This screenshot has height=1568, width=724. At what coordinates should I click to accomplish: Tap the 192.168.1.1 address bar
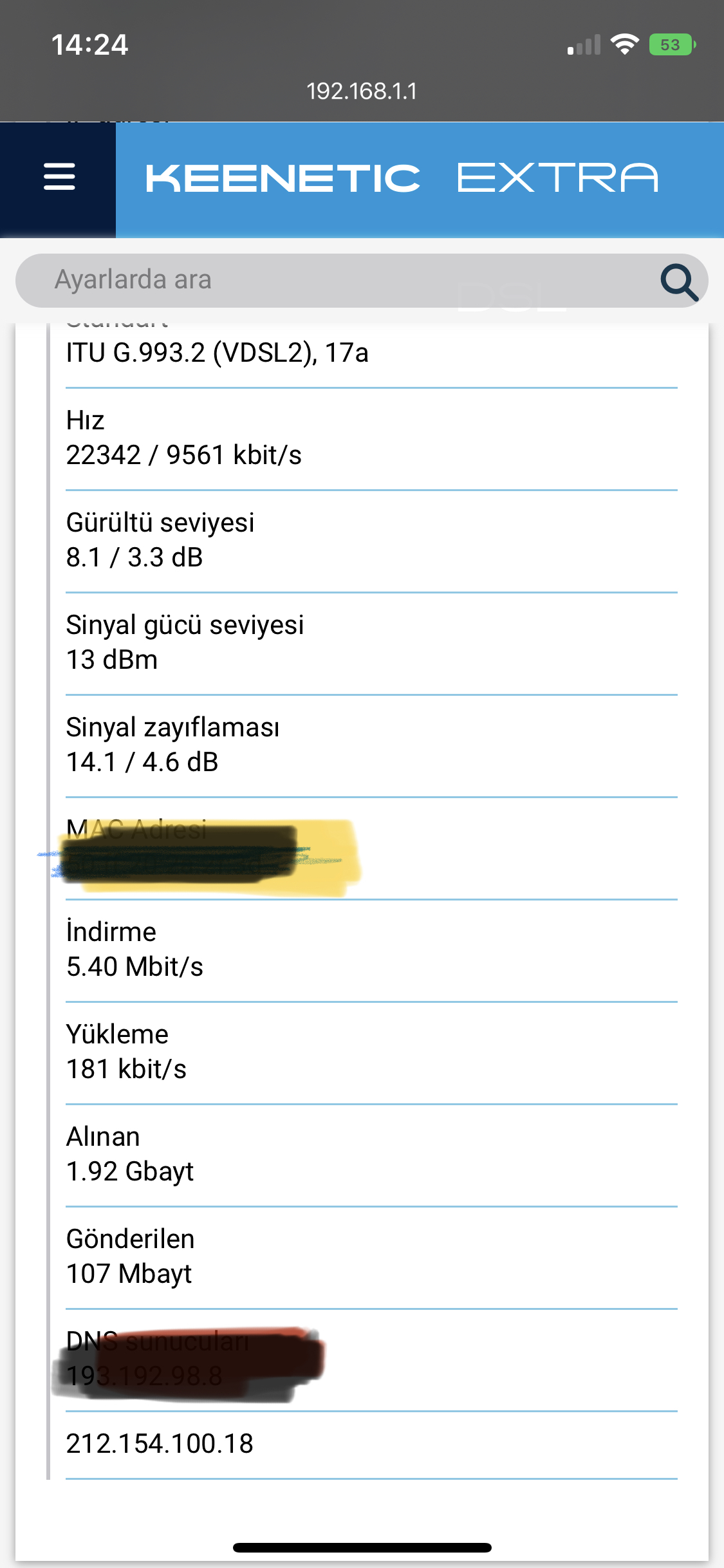pyautogui.click(x=362, y=91)
